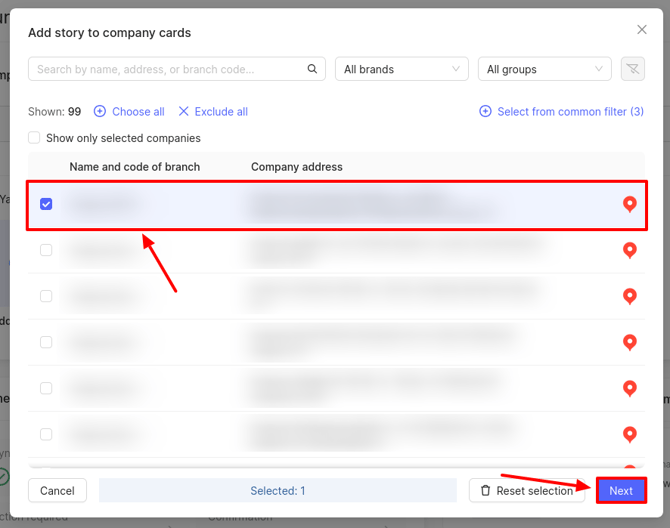Click map pin icon in sixth row
This screenshot has width=670, height=528.
[x=630, y=434]
